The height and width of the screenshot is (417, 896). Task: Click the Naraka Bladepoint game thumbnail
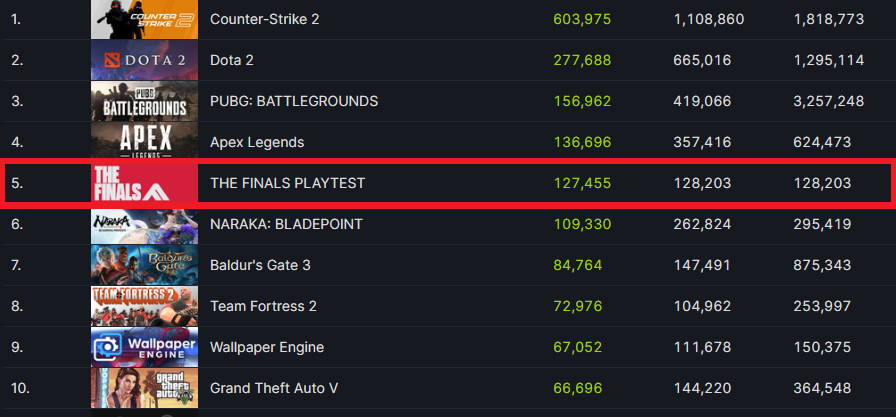(x=144, y=224)
